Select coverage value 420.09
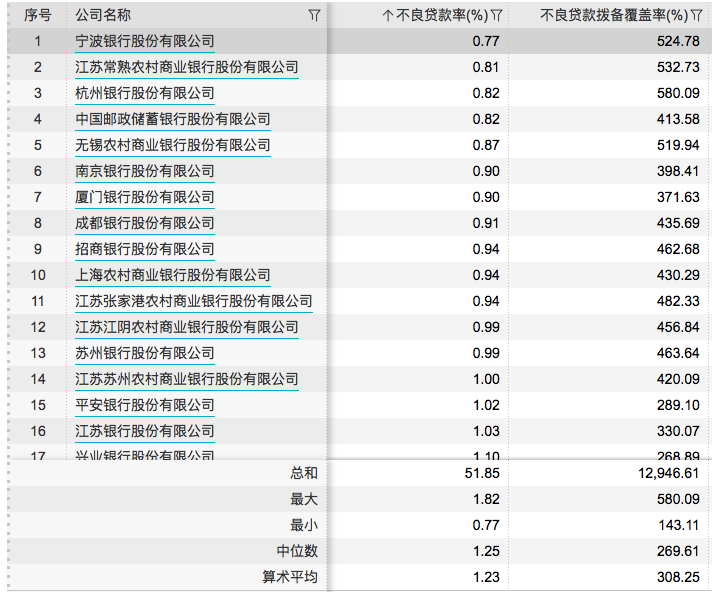This screenshot has height=592, width=712. [x=678, y=379]
